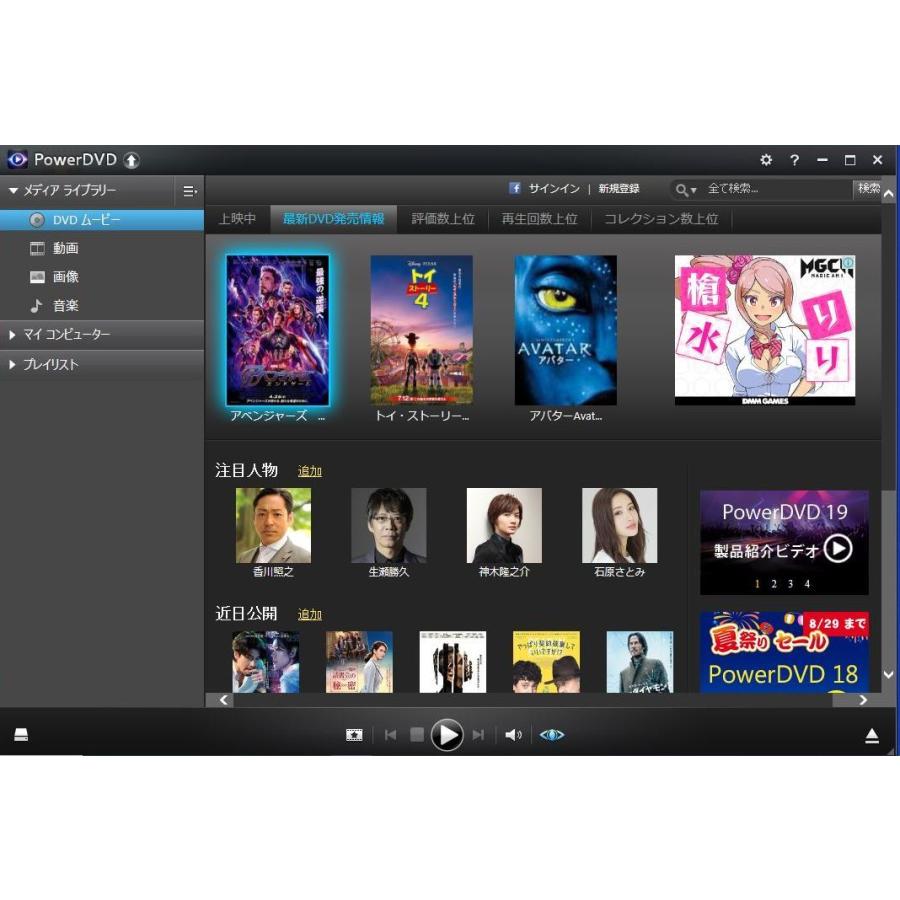Switch to the 上映中 tab
The width and height of the screenshot is (900, 900).
pos(237,218)
